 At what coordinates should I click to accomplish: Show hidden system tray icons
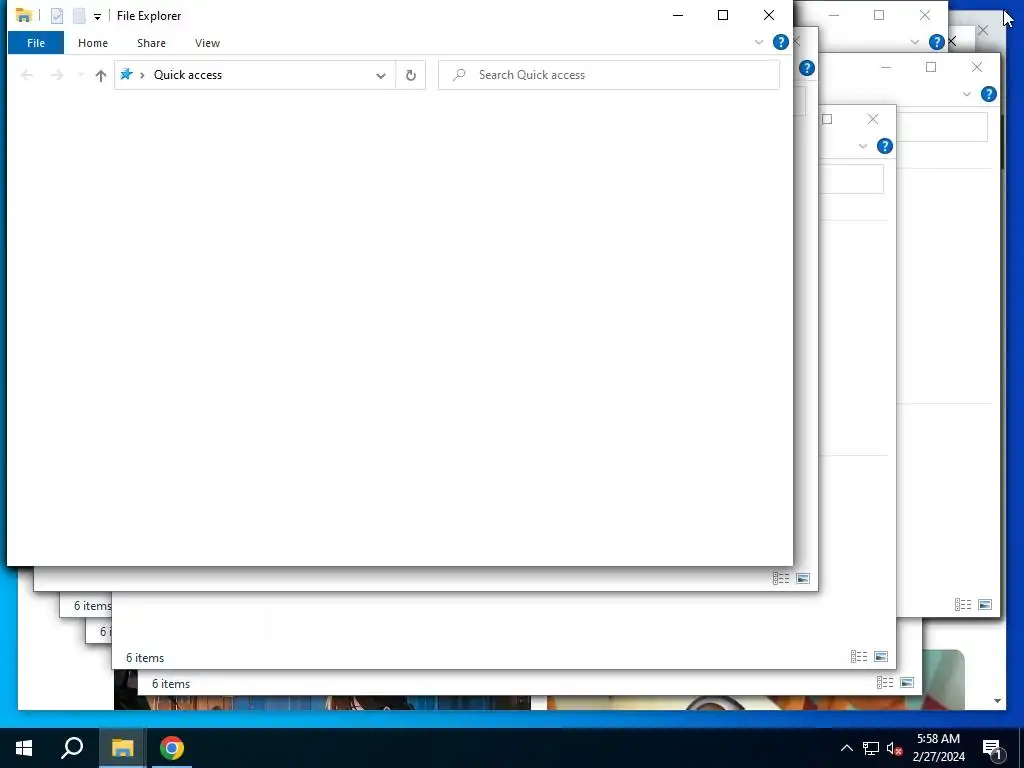(x=846, y=748)
